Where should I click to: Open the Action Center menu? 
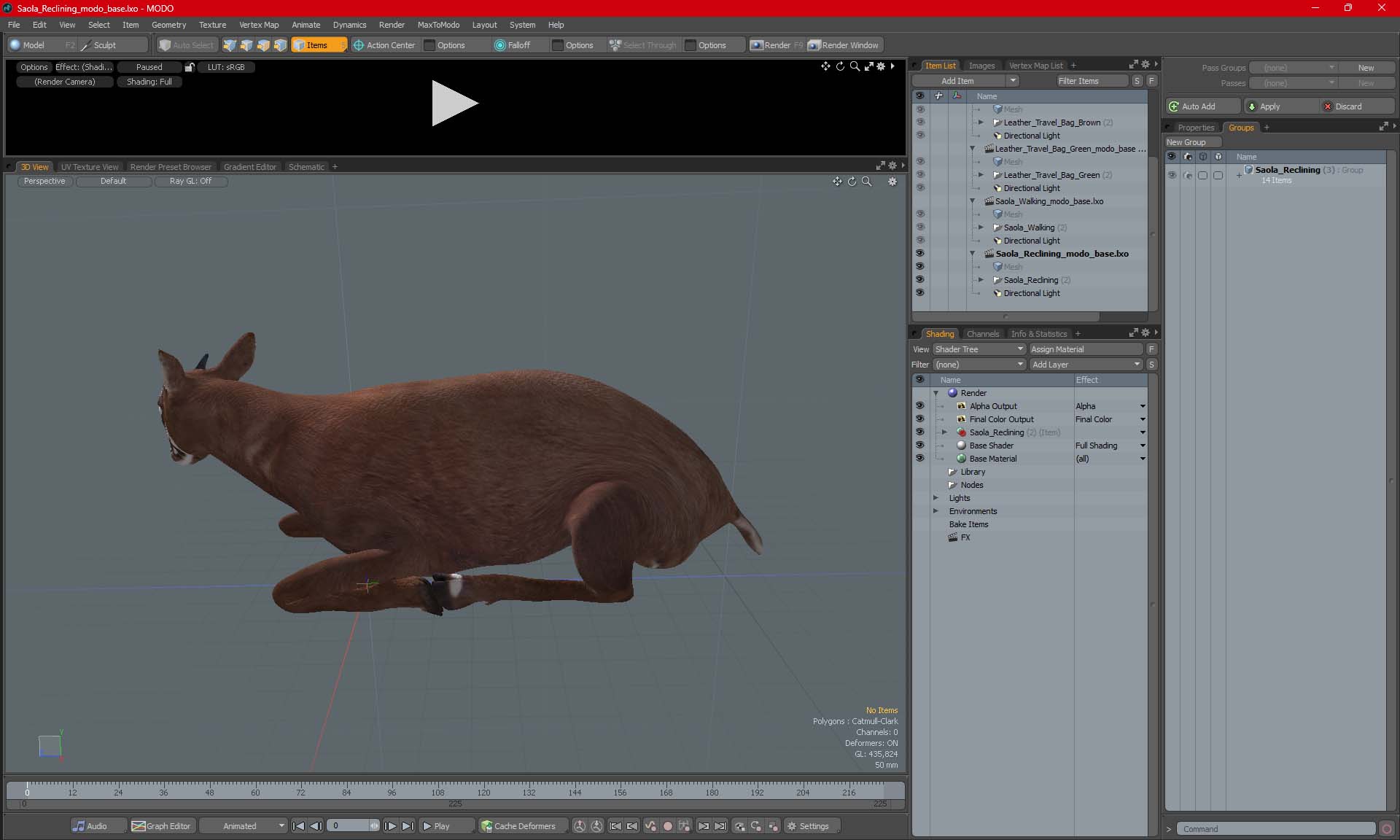384,45
